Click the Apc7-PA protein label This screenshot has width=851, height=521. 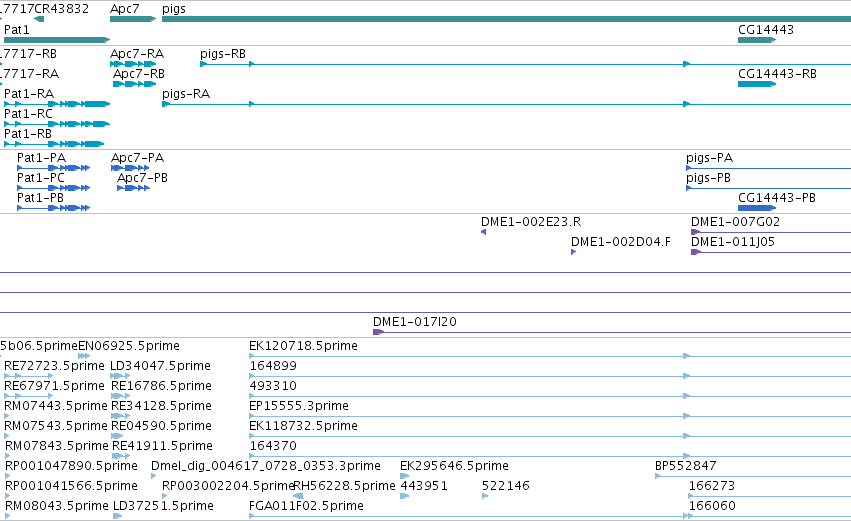[x=137, y=158]
